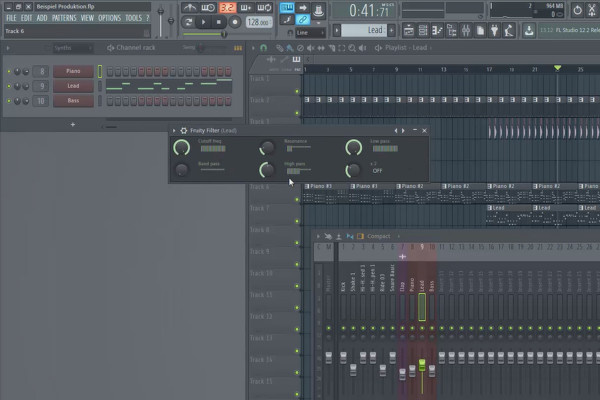
Task: Open Fruity Filter gear settings
Action: [x=184, y=131]
